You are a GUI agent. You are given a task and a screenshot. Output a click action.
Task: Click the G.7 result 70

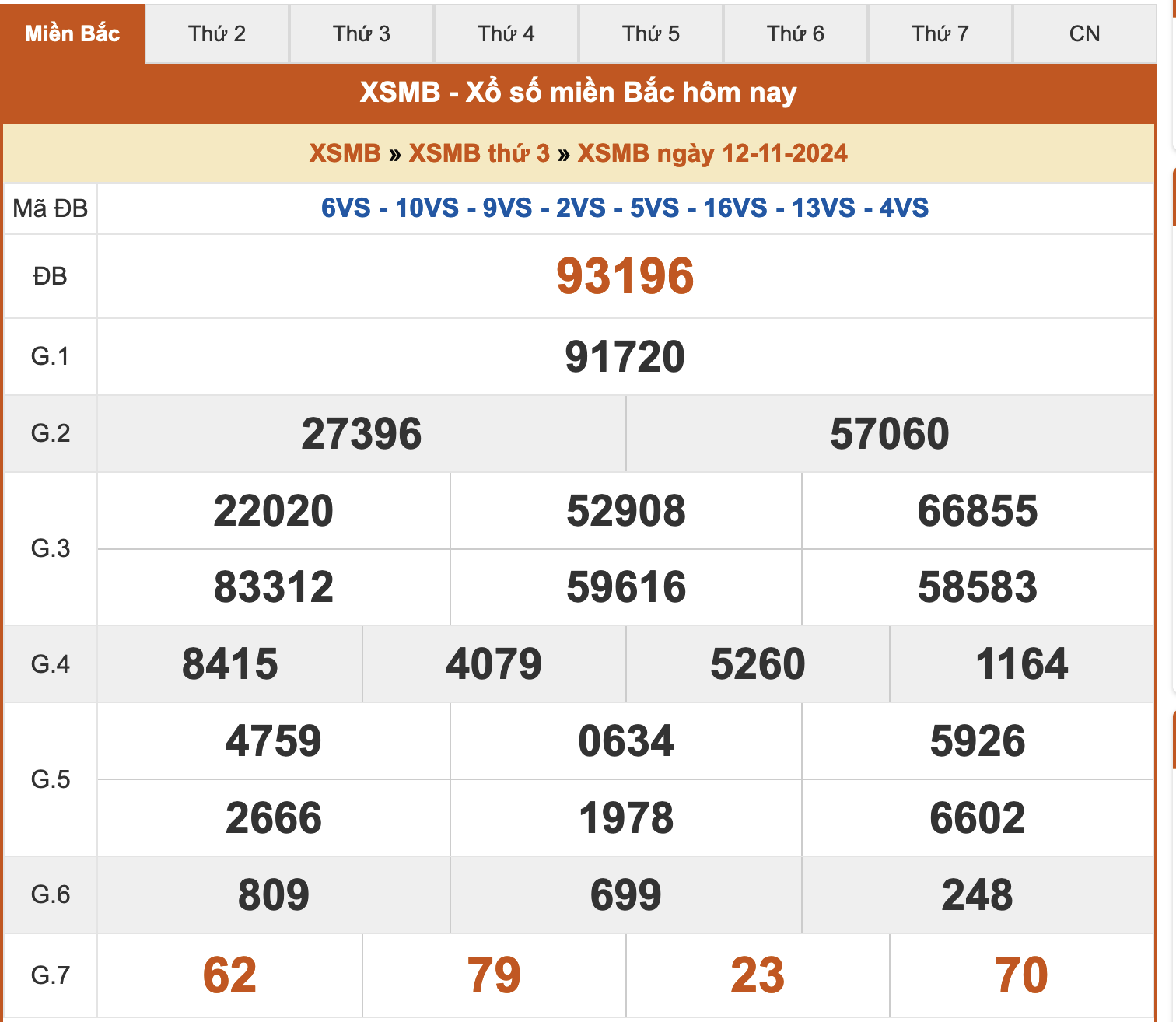[1022, 975]
